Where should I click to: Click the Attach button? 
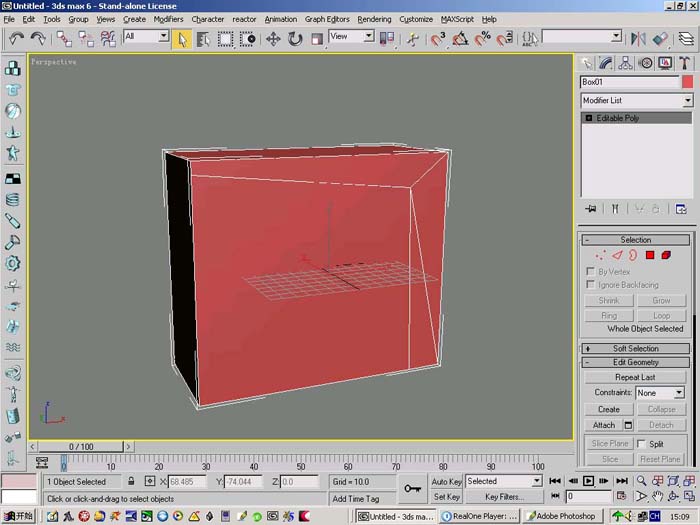tap(604, 425)
